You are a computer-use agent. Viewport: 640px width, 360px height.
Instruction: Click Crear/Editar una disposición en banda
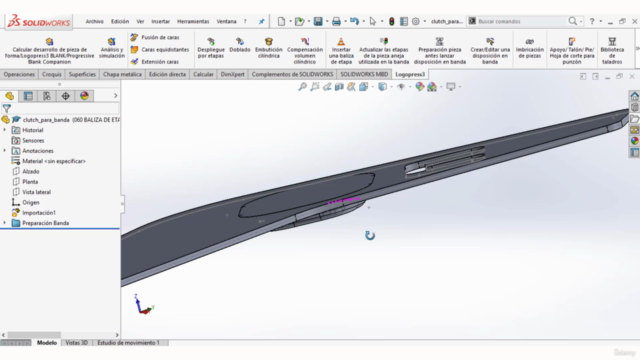(490, 51)
